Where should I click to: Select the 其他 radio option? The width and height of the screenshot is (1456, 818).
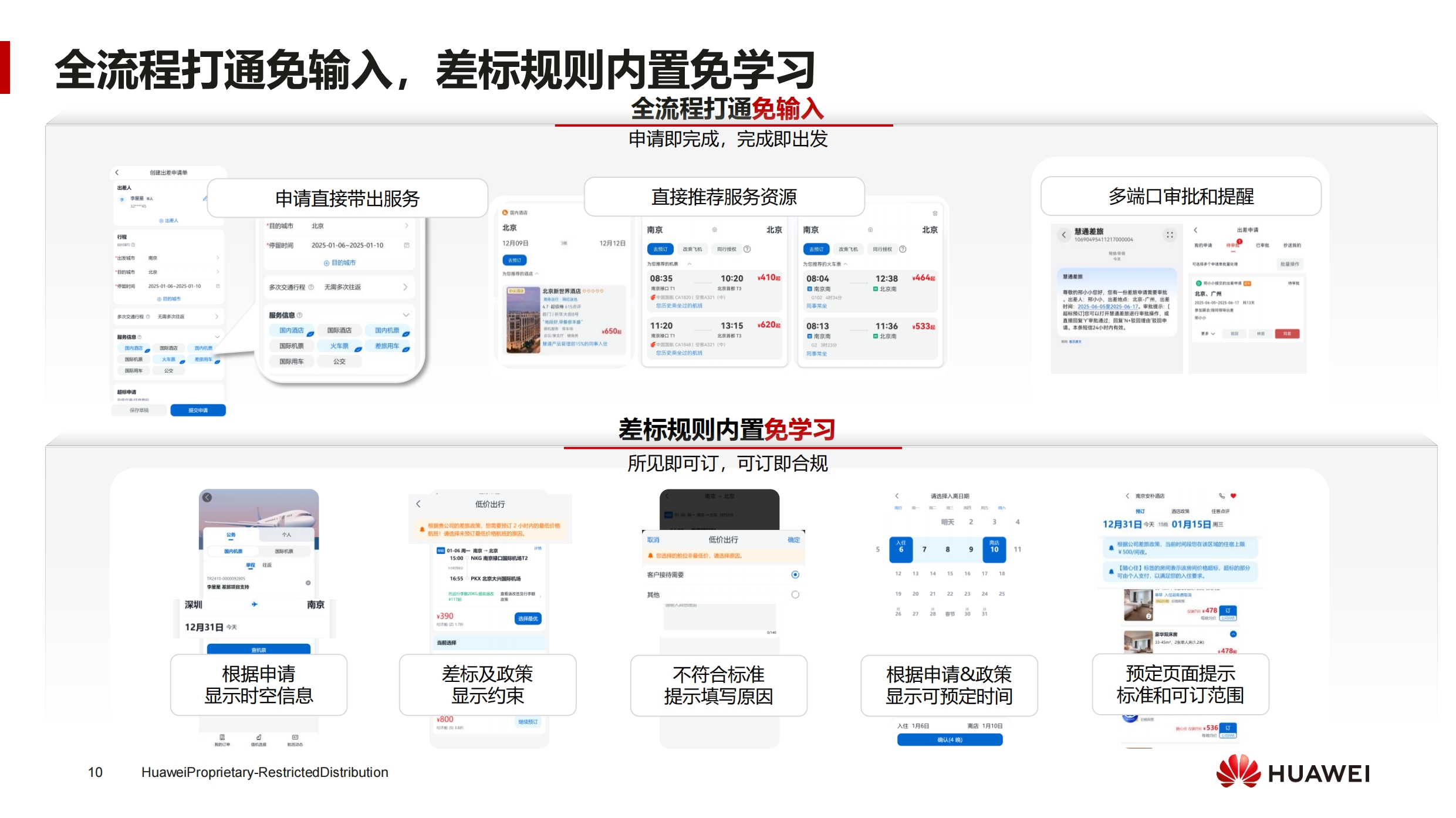coord(795,594)
